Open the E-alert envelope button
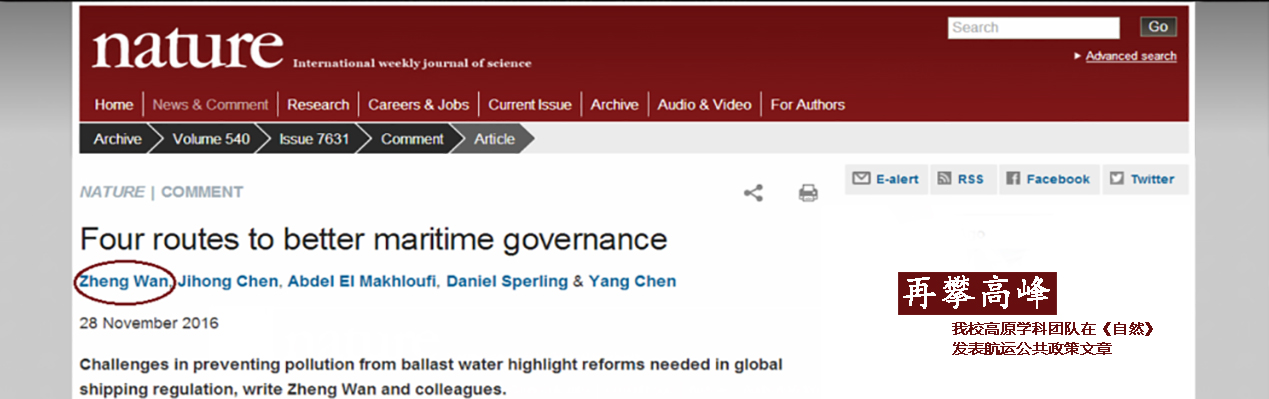 [x=886, y=179]
